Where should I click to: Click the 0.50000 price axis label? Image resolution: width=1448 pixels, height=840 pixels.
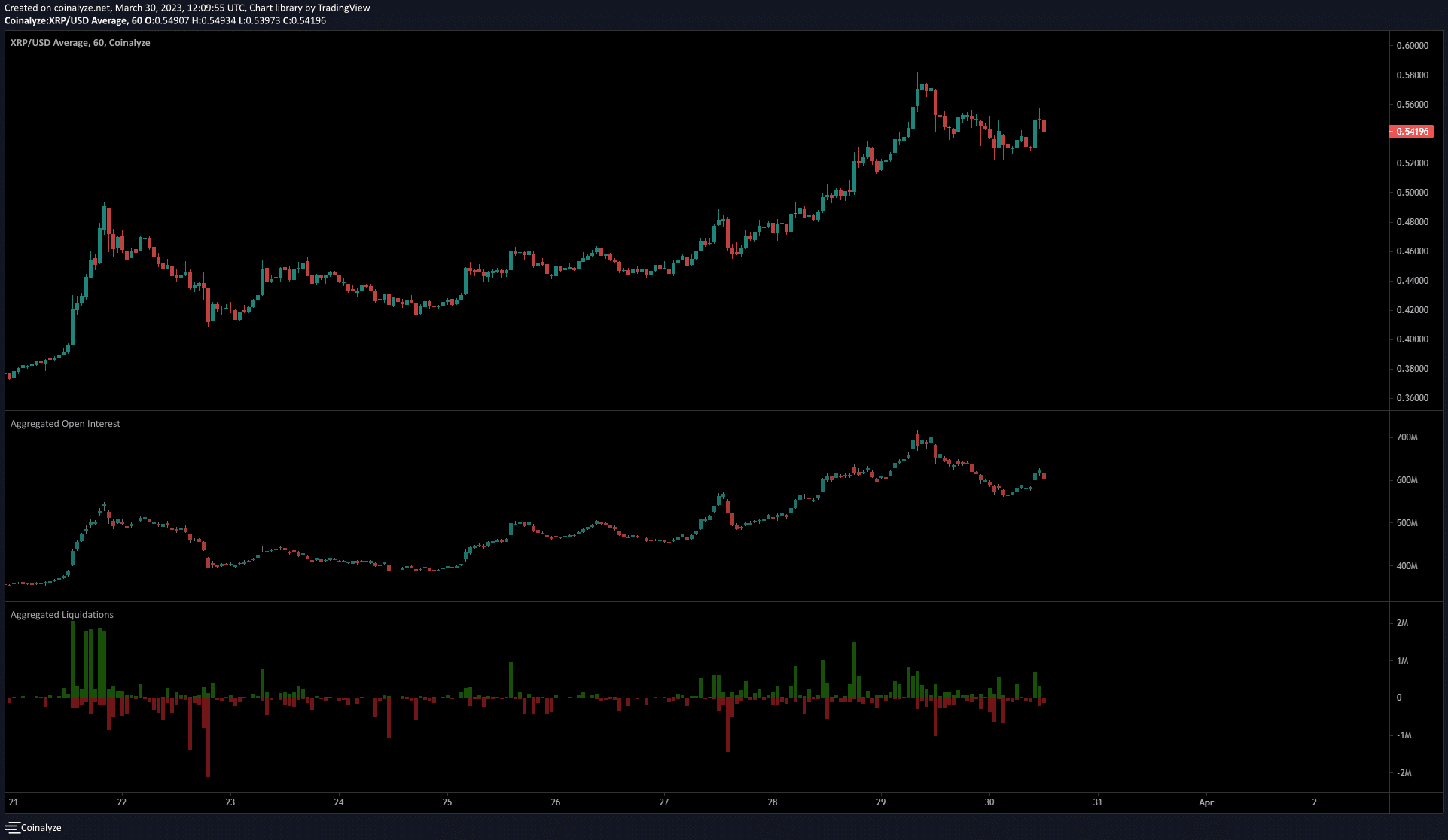pyautogui.click(x=1413, y=193)
